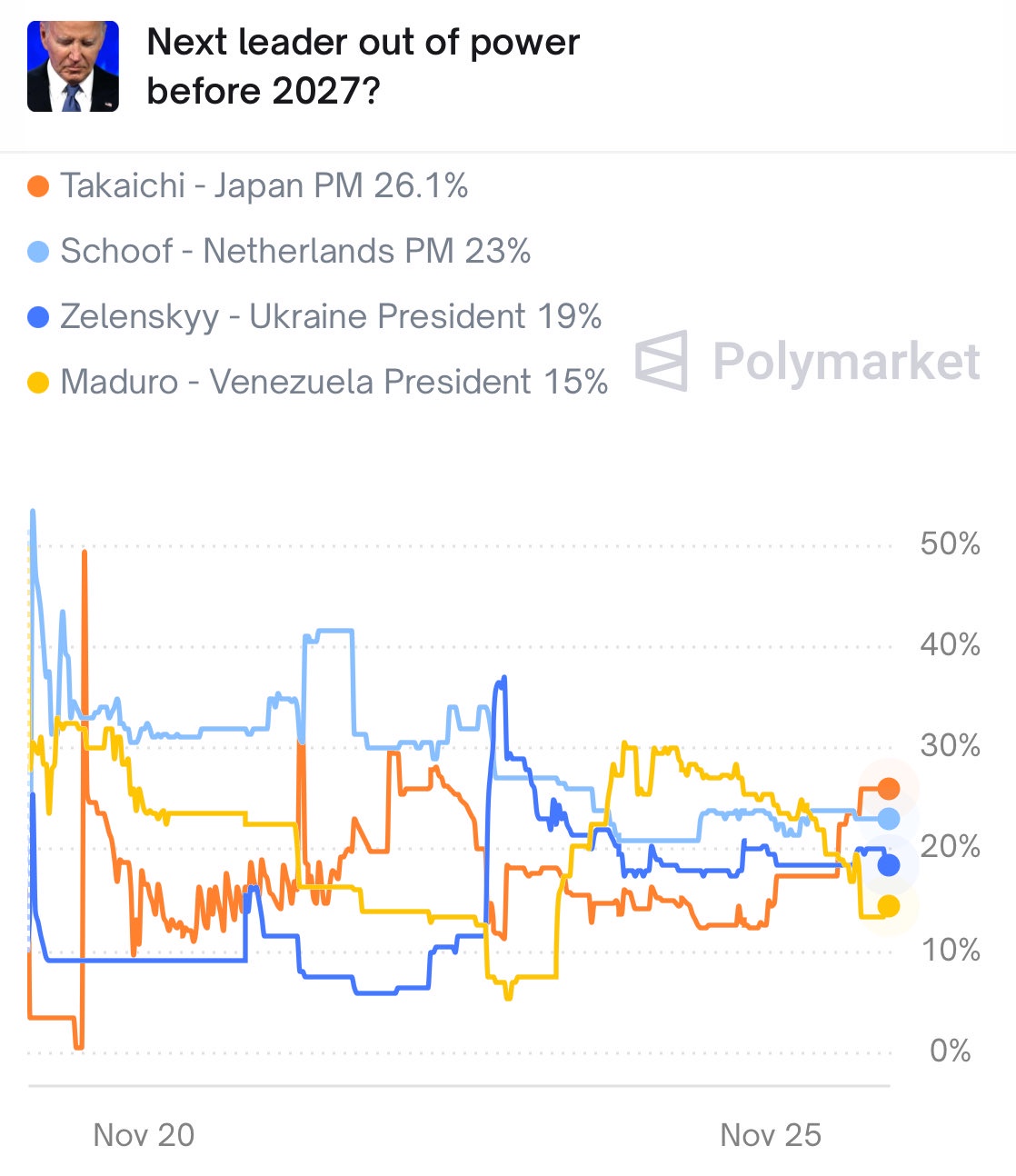Click Maduro - Venezuela President 15% label
The width and height of the screenshot is (1016, 1176).
click(334, 383)
